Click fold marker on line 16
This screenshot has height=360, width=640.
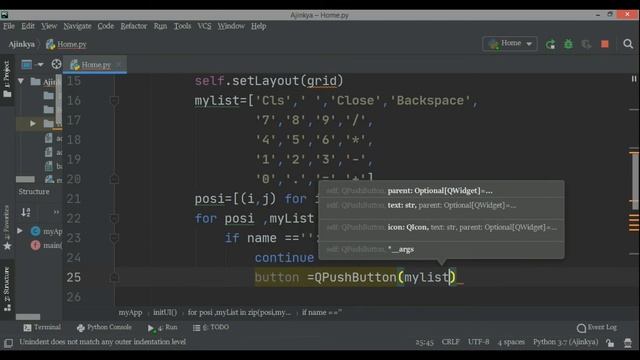point(114,100)
